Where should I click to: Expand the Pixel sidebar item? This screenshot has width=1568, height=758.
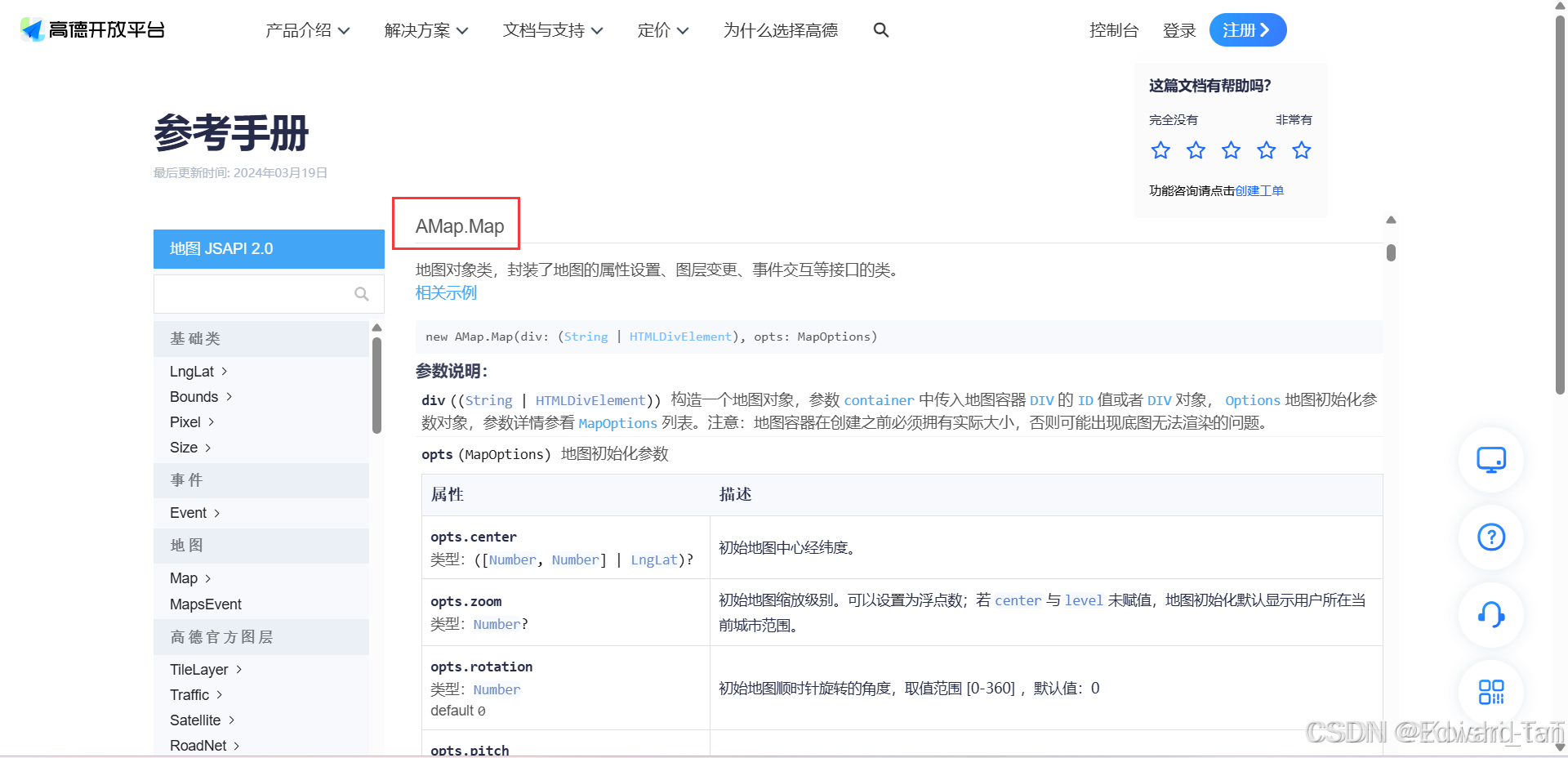(192, 422)
